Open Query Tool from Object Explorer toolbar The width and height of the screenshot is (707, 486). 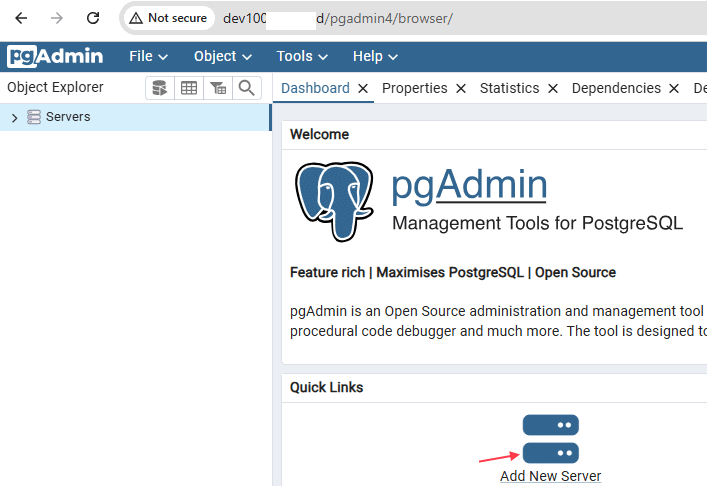(160, 87)
